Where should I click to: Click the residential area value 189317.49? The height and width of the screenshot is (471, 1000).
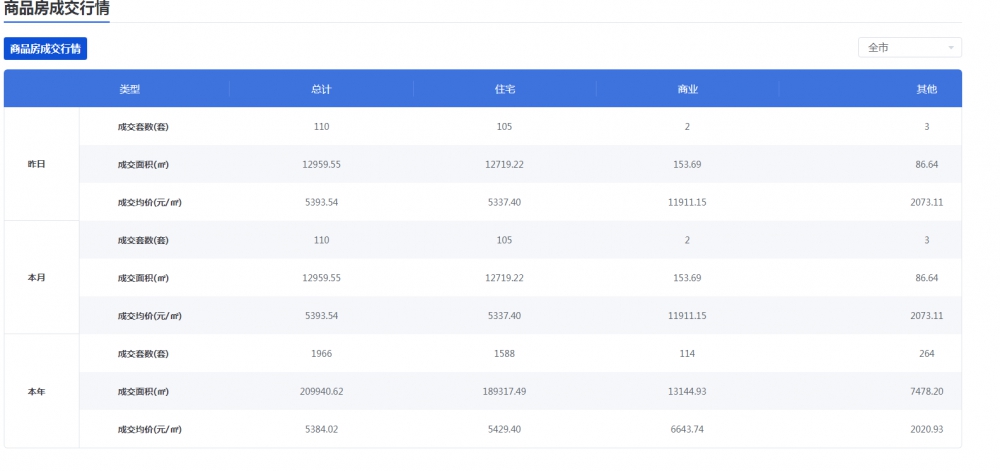tap(504, 391)
